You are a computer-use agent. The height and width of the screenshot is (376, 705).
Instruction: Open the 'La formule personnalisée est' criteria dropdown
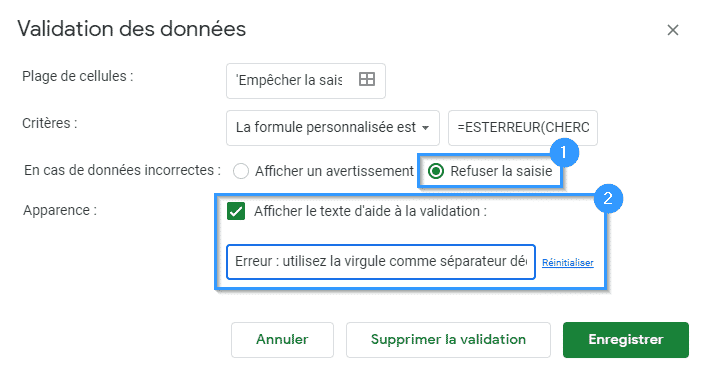coord(333,128)
